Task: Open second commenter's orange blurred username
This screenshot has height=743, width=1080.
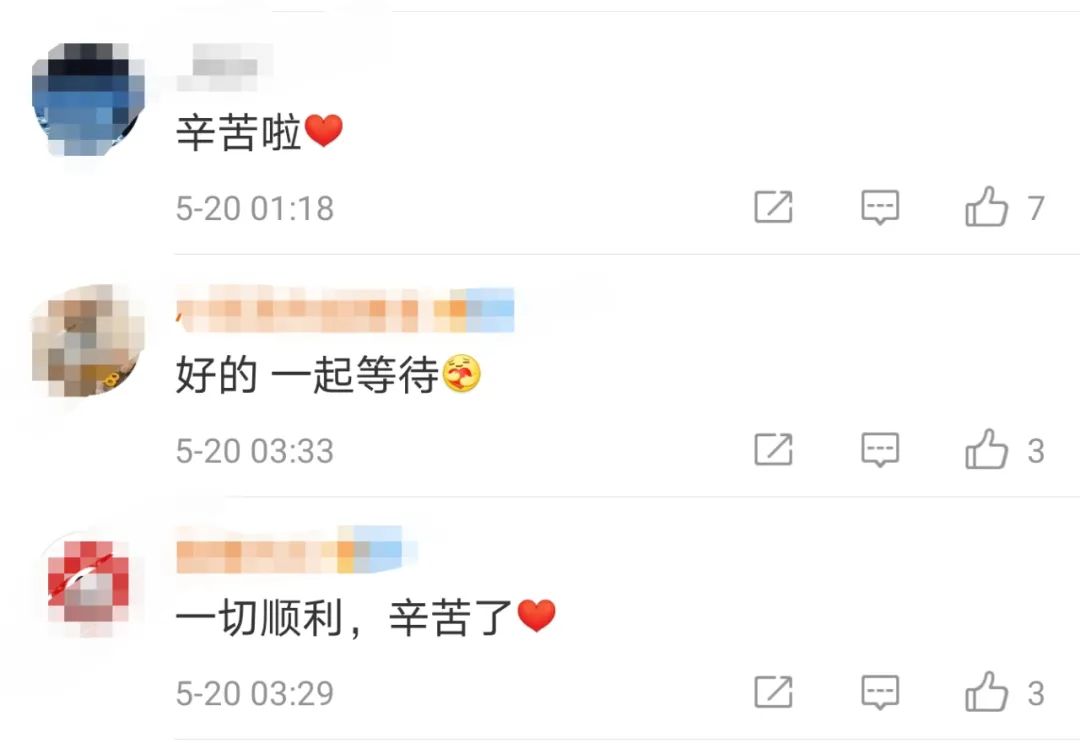Action: point(346,309)
